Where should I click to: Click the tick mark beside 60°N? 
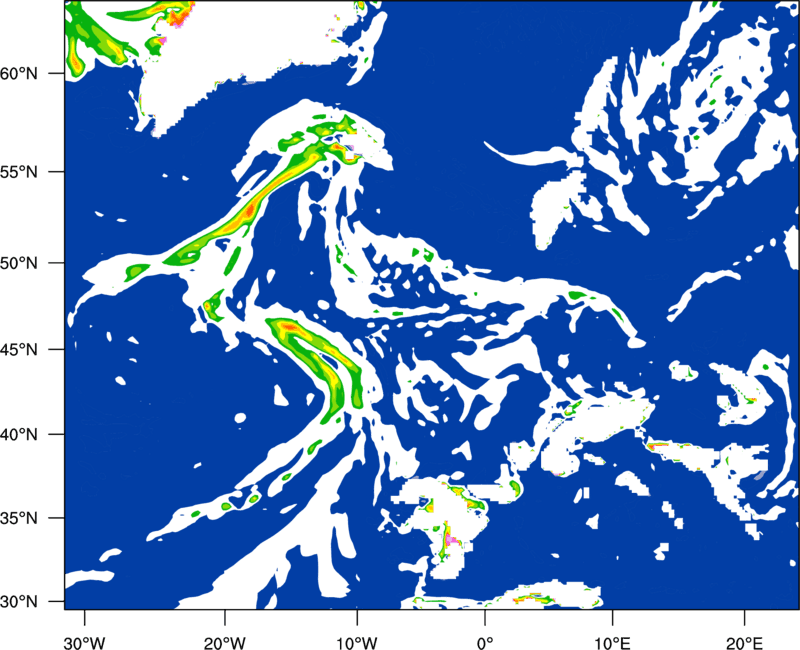(57, 73)
